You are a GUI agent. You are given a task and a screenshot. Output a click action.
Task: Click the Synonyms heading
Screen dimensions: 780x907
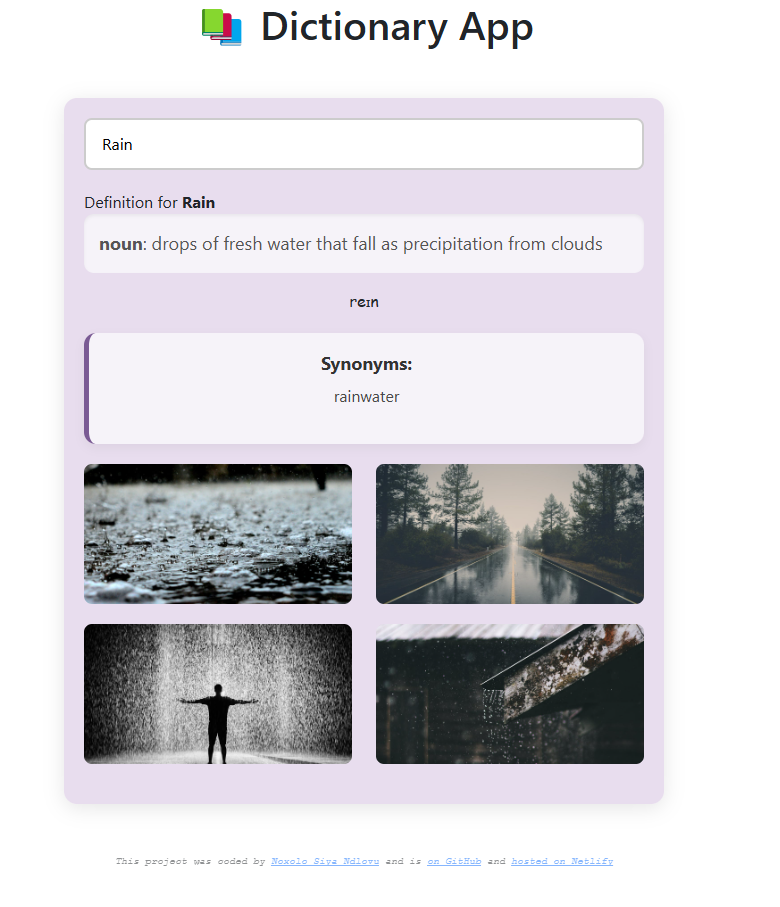(x=366, y=364)
